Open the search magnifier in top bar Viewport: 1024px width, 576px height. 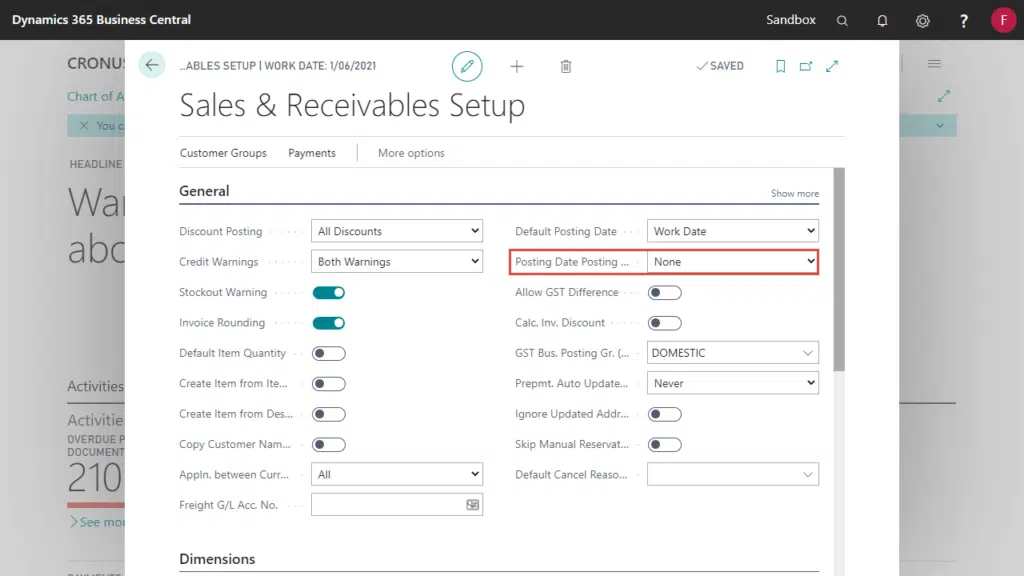coord(842,20)
